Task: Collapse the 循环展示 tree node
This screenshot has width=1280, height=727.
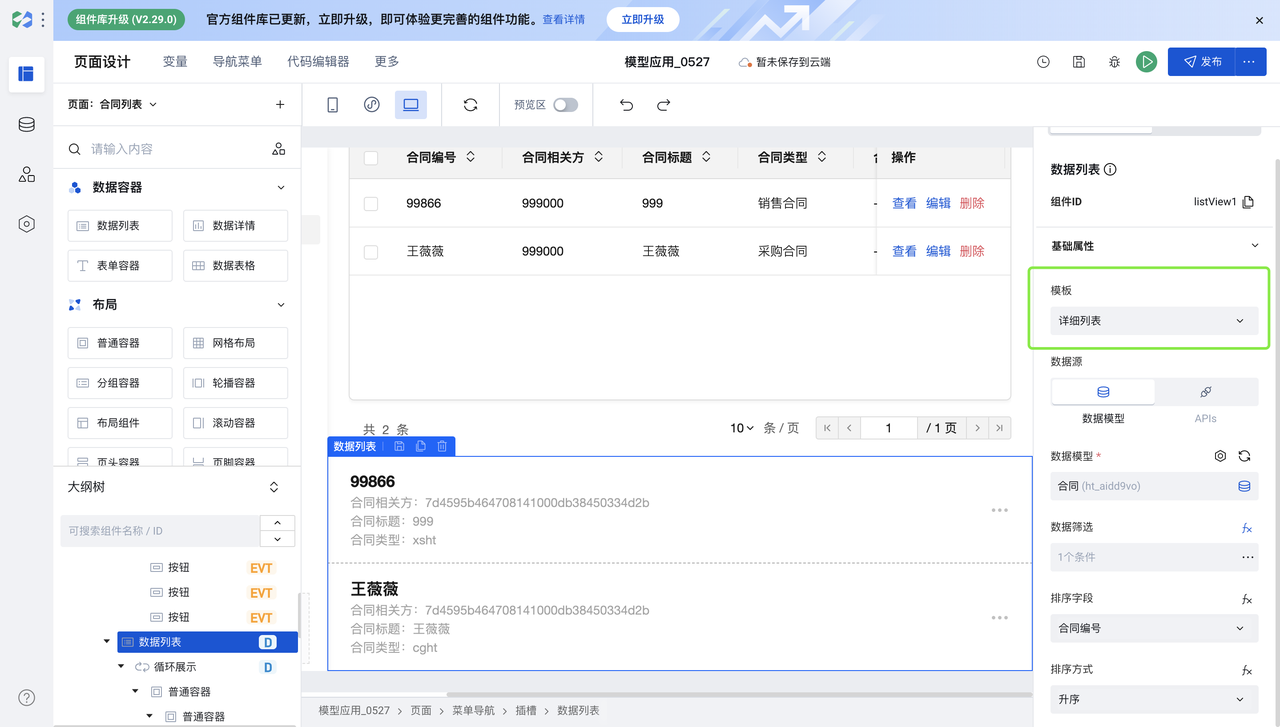Action: point(121,667)
